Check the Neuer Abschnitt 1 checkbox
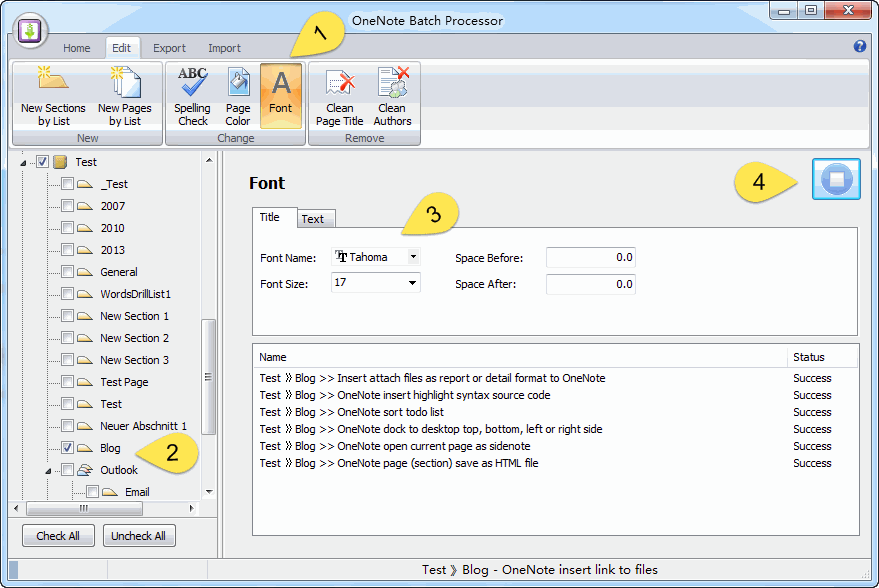The width and height of the screenshot is (879, 588). 67,425
